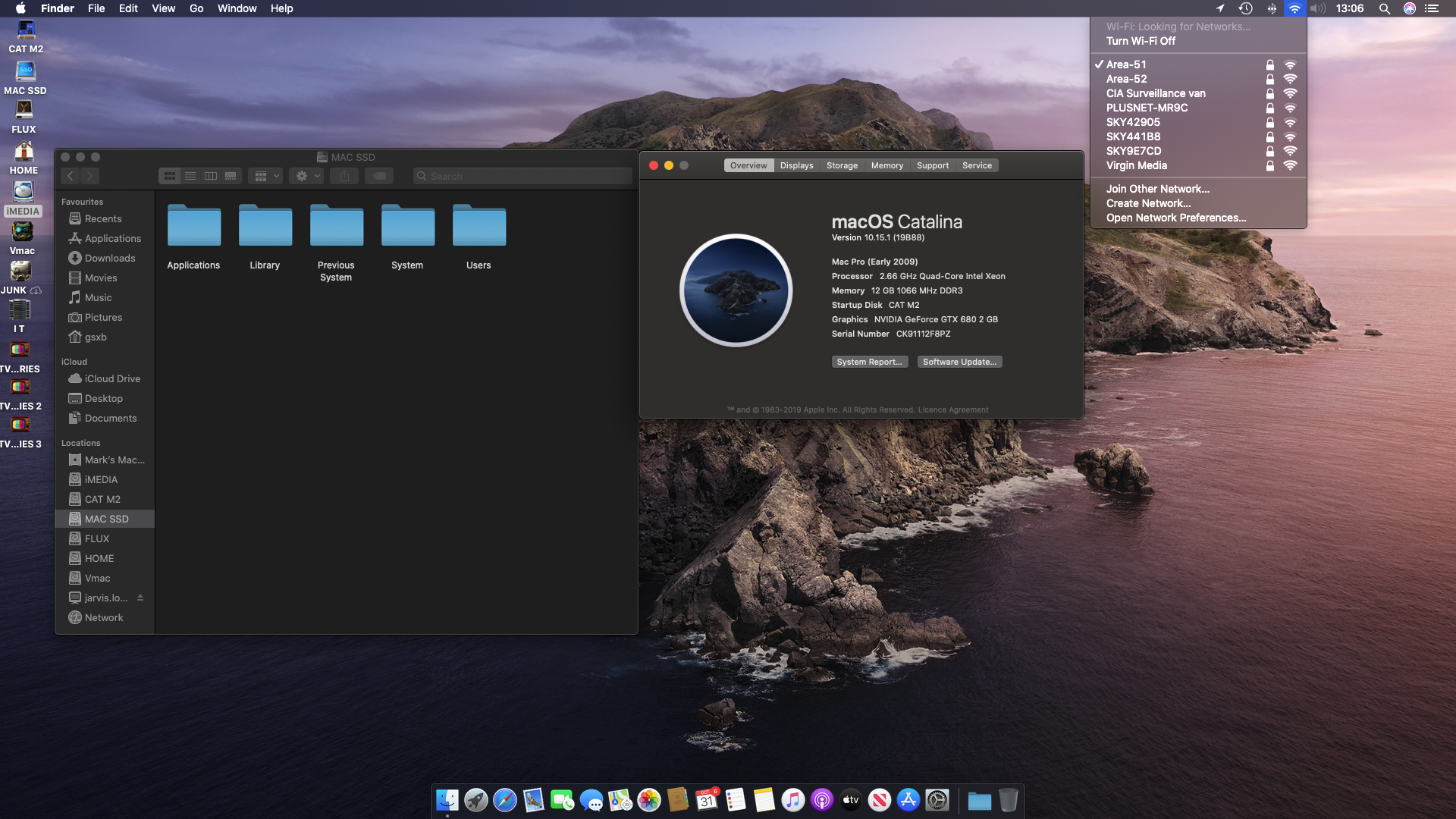Click the volume icon in the menu bar
Screen dimensions: 1456x819
pos(1318,8)
